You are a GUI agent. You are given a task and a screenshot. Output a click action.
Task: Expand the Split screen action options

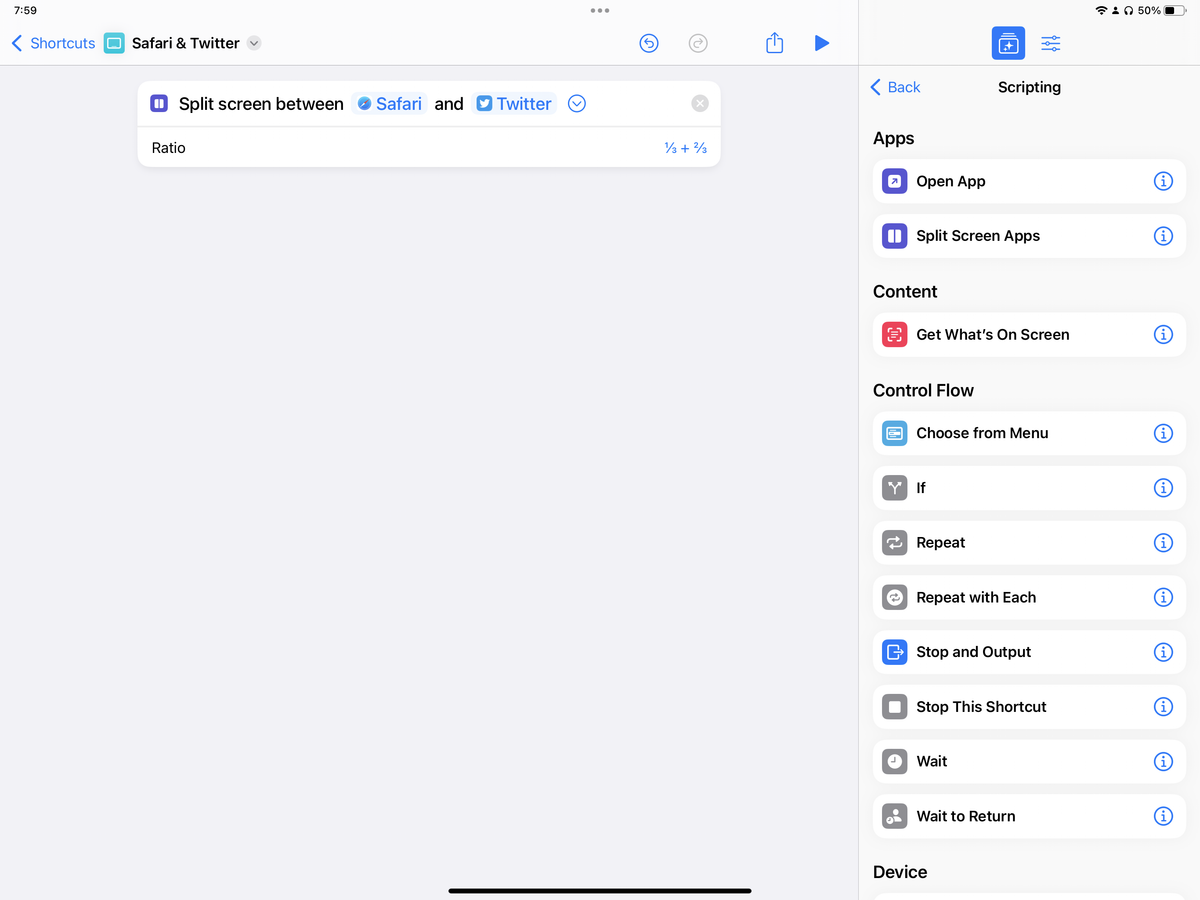576,103
